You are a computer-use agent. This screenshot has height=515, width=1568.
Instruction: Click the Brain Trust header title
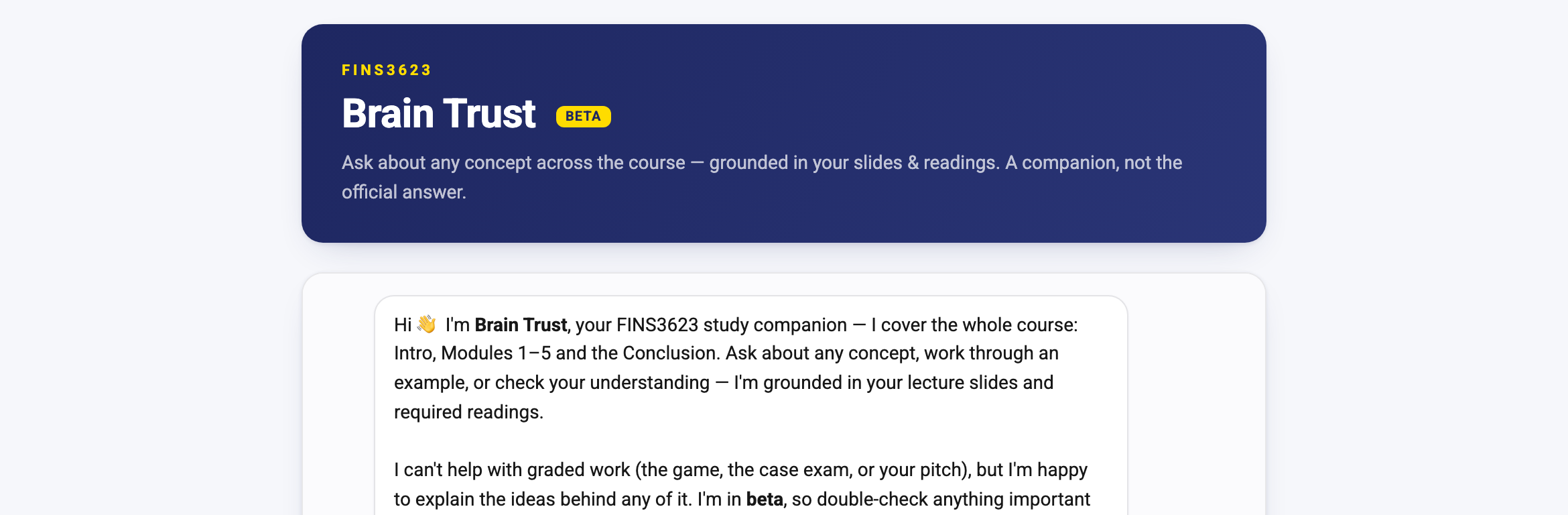(x=439, y=113)
